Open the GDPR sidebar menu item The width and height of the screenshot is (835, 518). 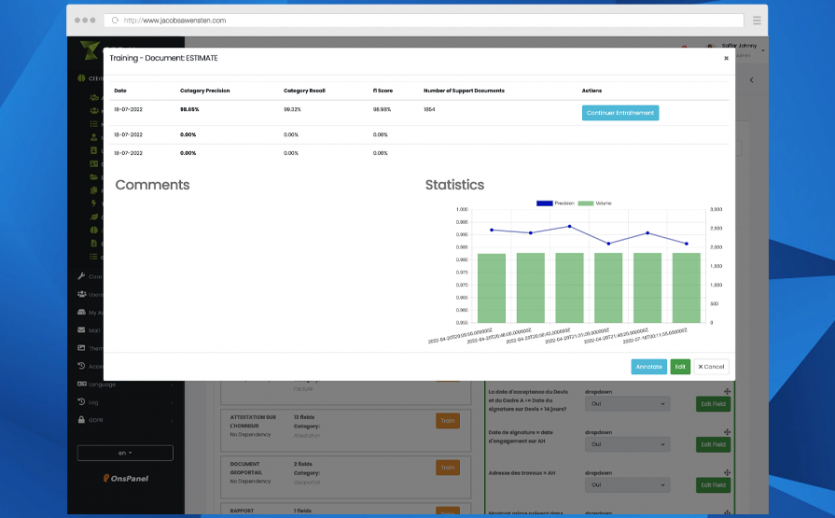[126, 420]
